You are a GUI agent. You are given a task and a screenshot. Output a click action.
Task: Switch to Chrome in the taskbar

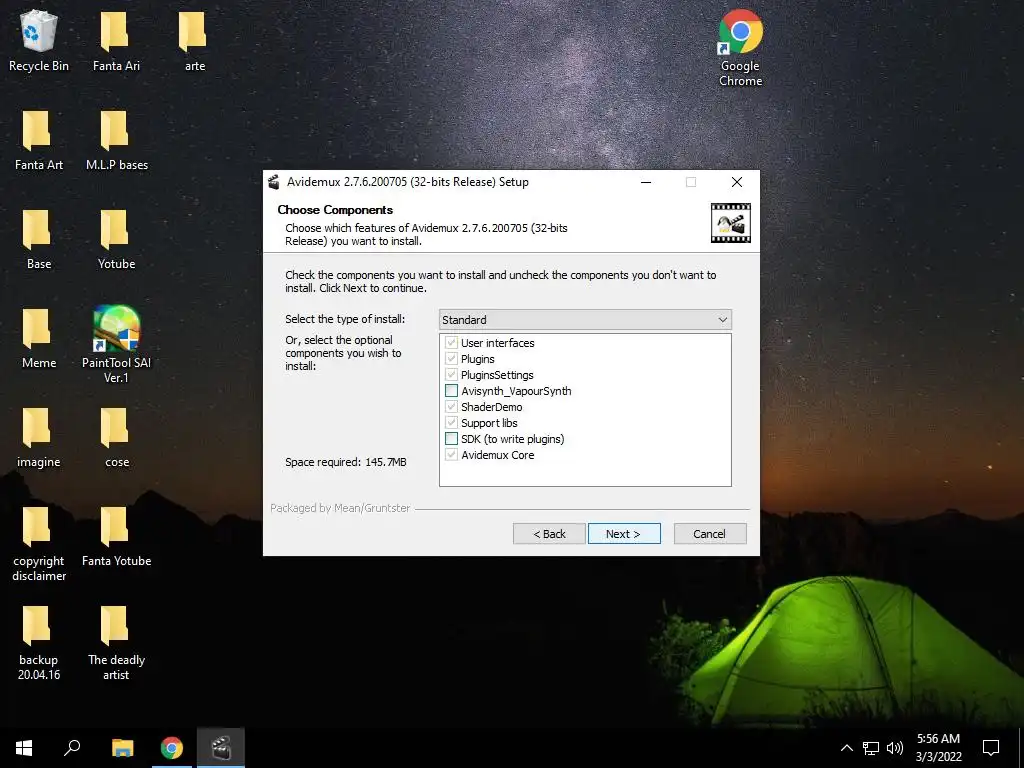click(x=172, y=748)
